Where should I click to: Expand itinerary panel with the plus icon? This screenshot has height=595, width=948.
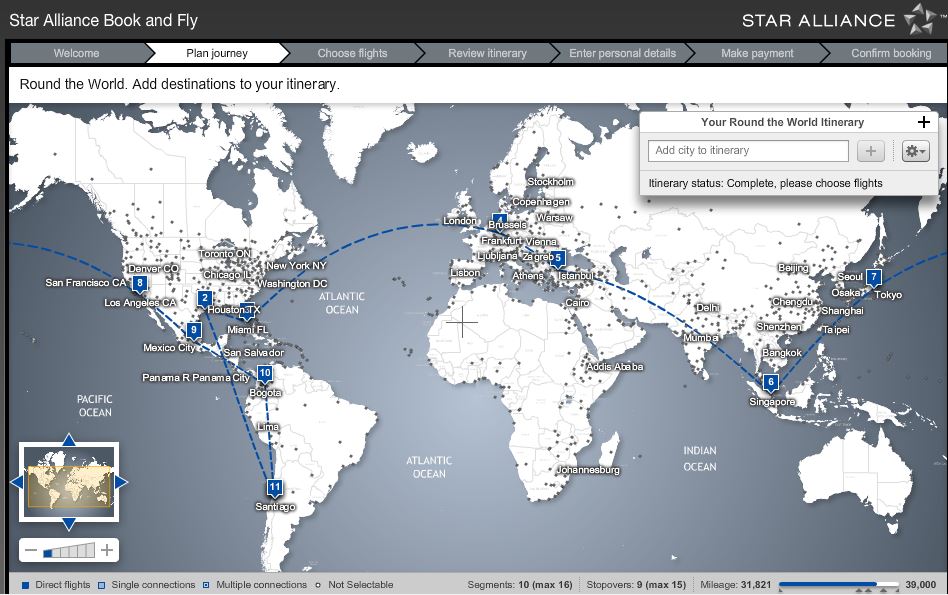point(923,122)
